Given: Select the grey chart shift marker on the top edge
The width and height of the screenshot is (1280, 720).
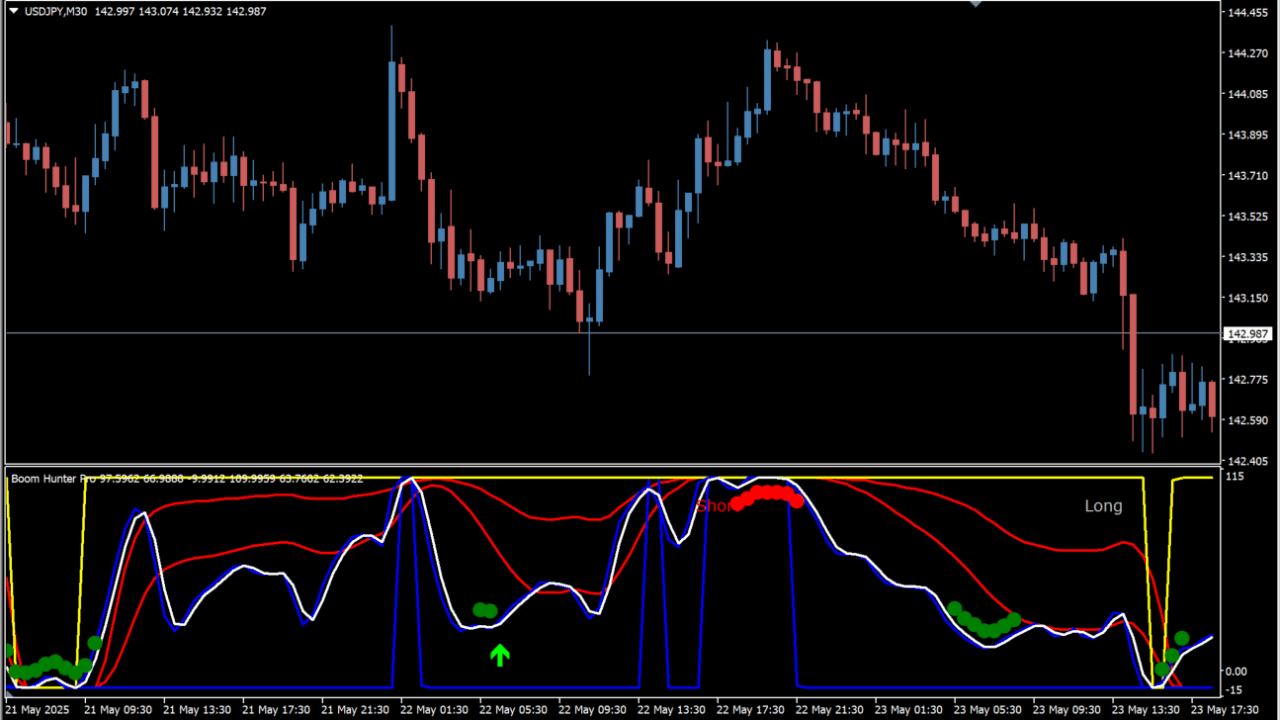Looking at the screenshot, I should pos(976,4).
